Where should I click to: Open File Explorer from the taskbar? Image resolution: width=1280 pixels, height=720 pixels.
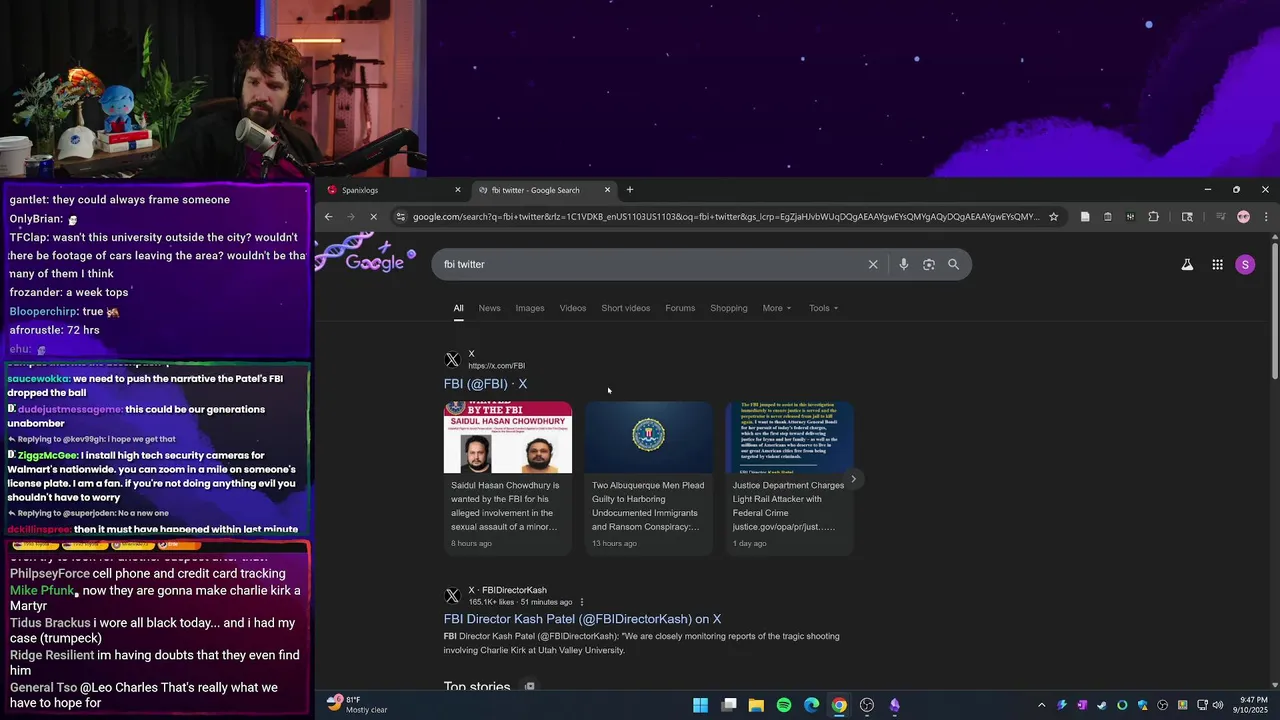coord(756,705)
